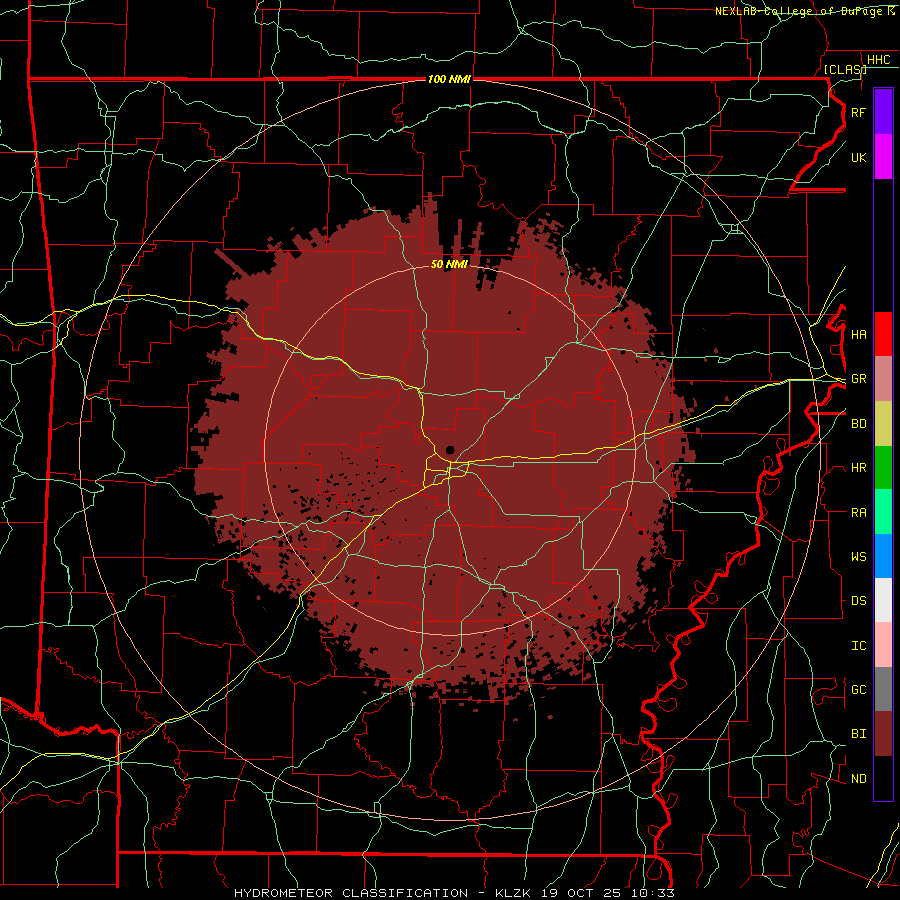Click the dark green HR legend swatch

pyautogui.click(x=883, y=467)
